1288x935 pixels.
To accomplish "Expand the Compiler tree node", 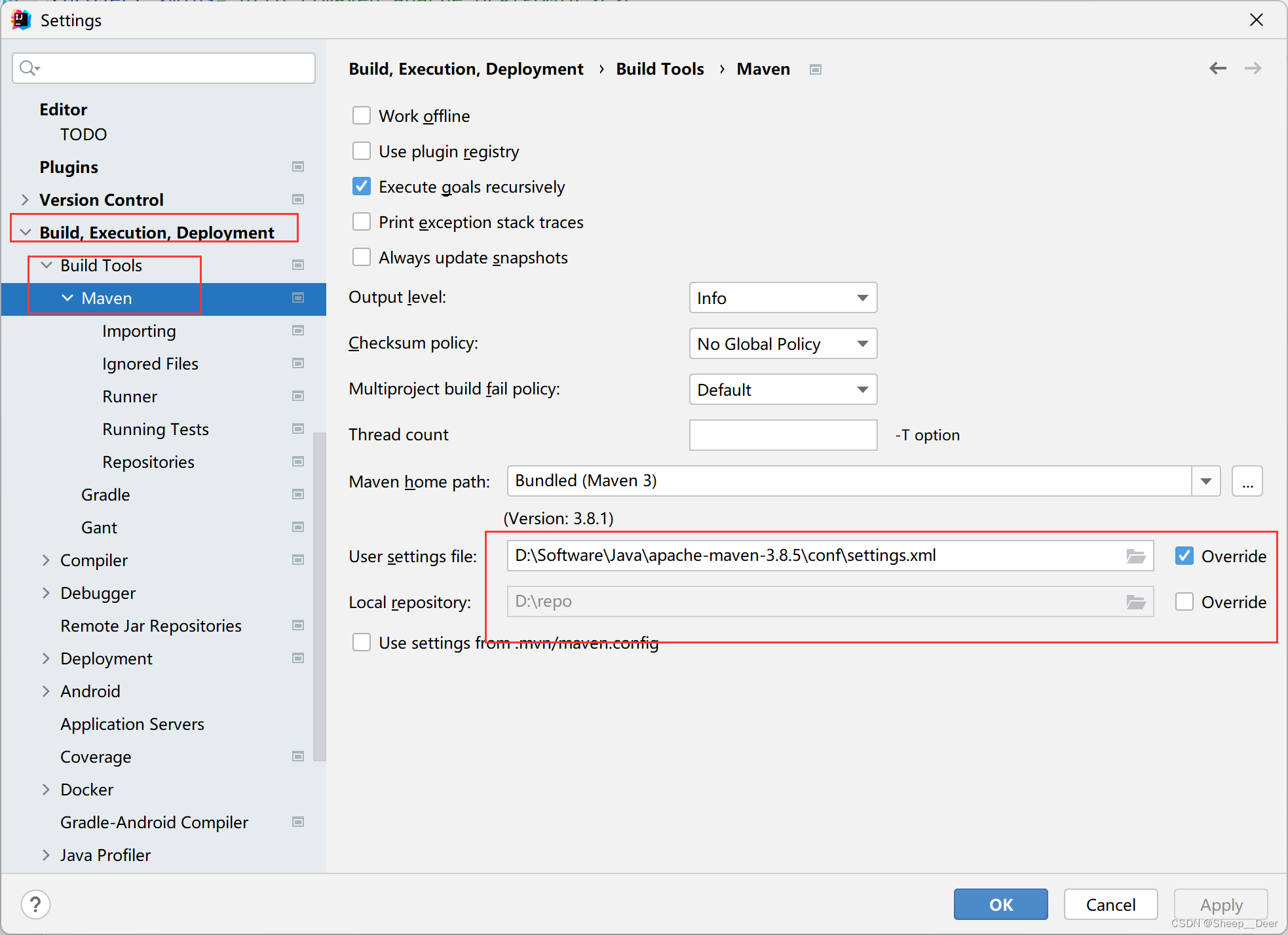I will pos(46,560).
